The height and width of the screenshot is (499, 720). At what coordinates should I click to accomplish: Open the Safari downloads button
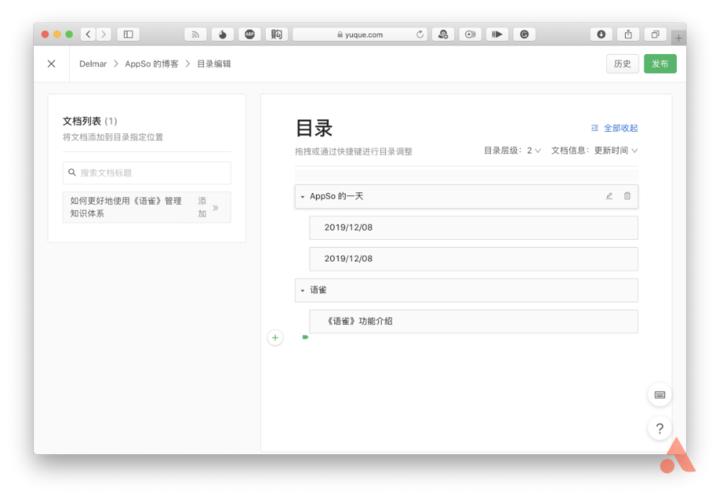[601, 34]
